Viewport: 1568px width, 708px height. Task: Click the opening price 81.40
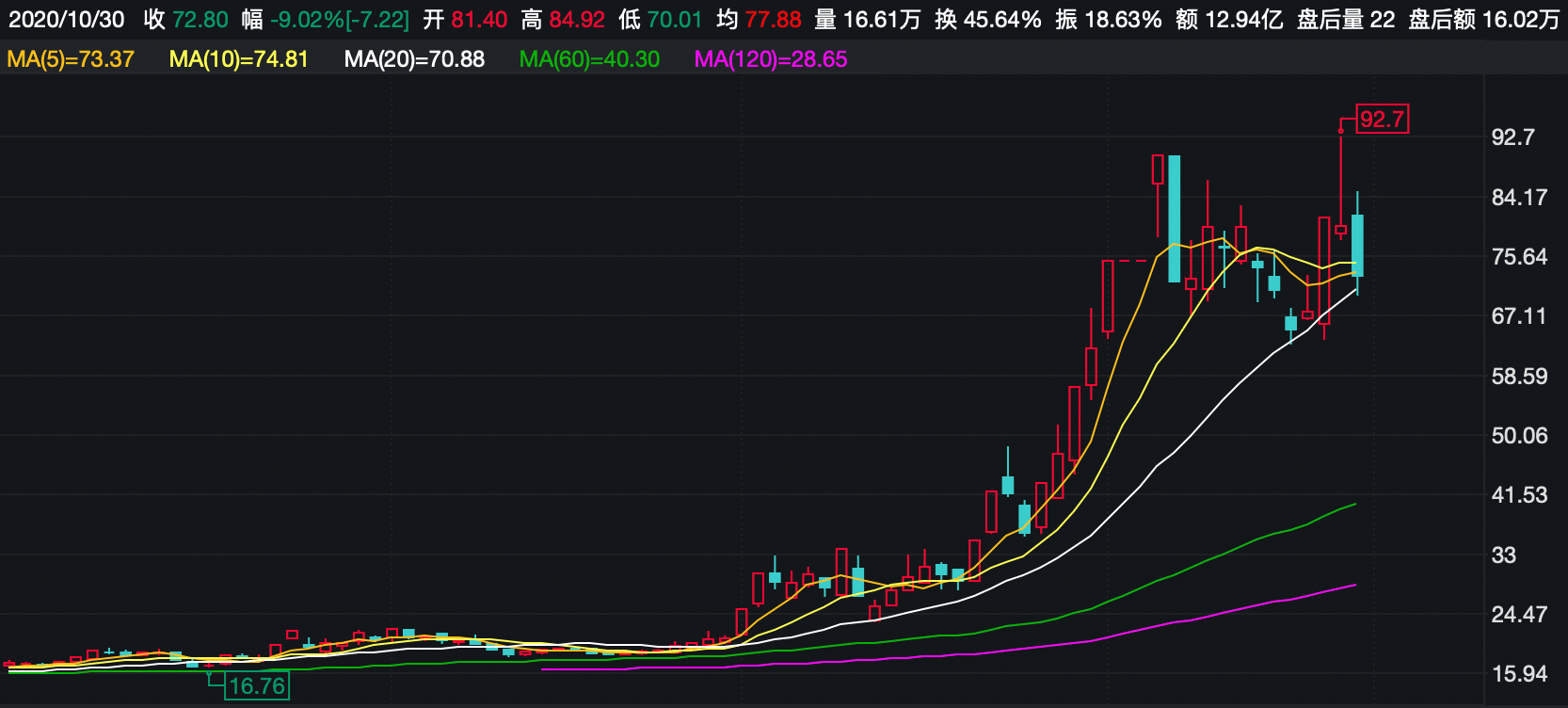pos(479,20)
